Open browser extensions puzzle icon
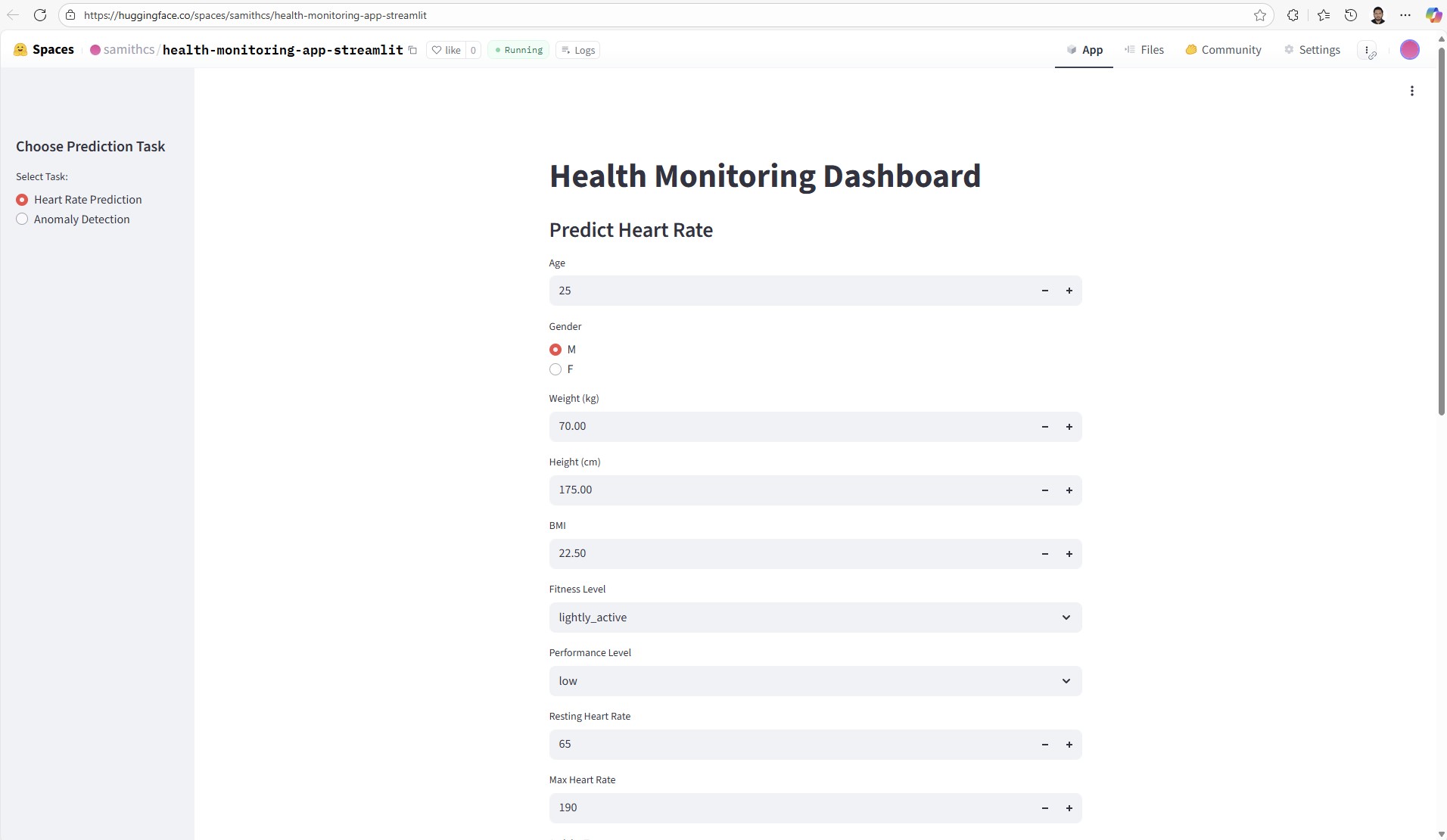Image resolution: width=1447 pixels, height=840 pixels. coord(1293,15)
